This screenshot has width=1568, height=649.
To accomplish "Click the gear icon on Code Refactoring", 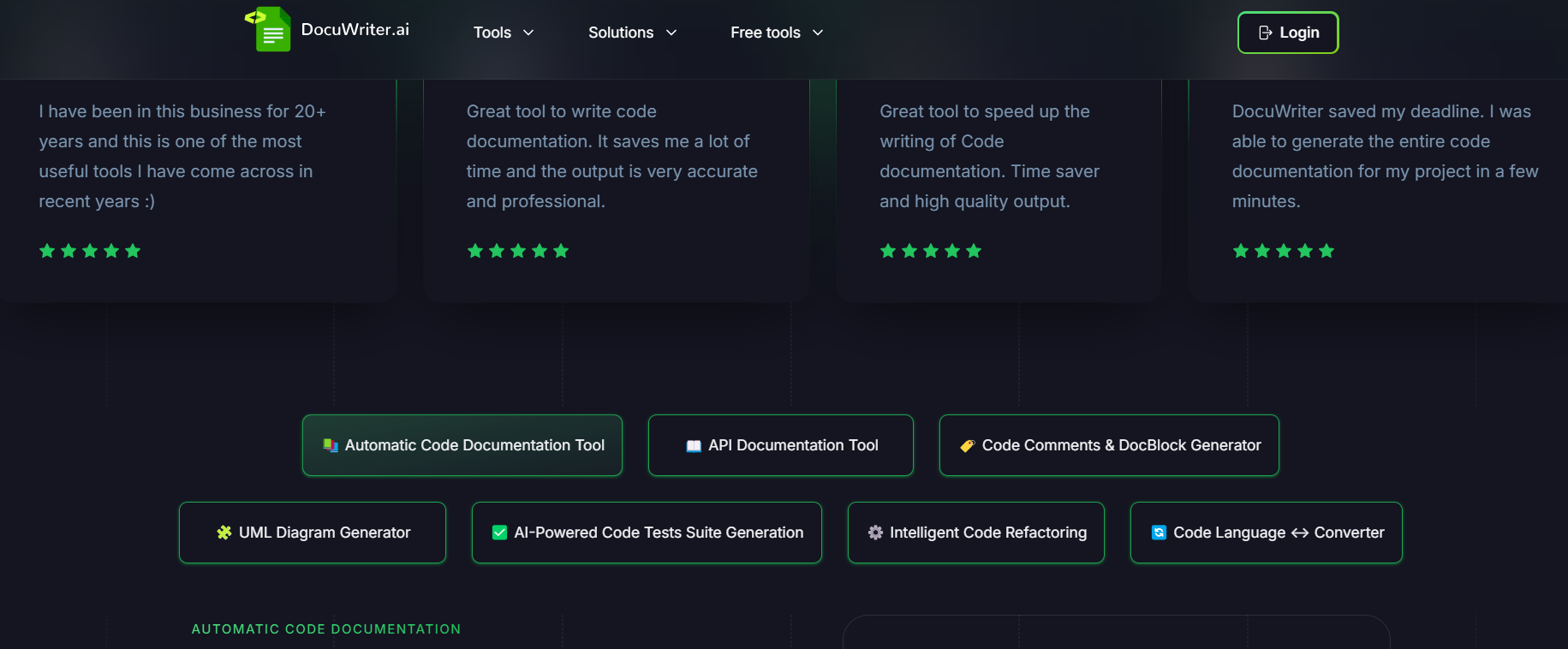I will coord(875,533).
